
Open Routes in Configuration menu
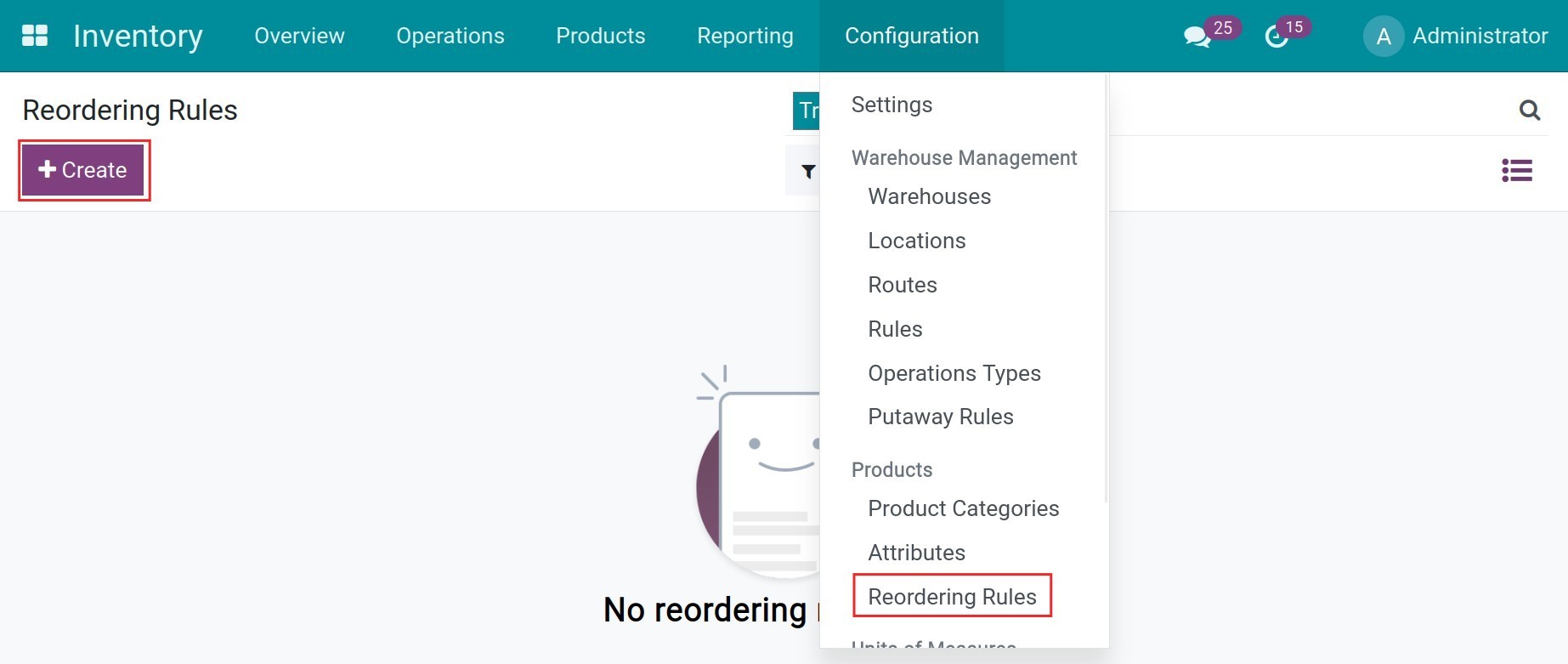tap(903, 285)
